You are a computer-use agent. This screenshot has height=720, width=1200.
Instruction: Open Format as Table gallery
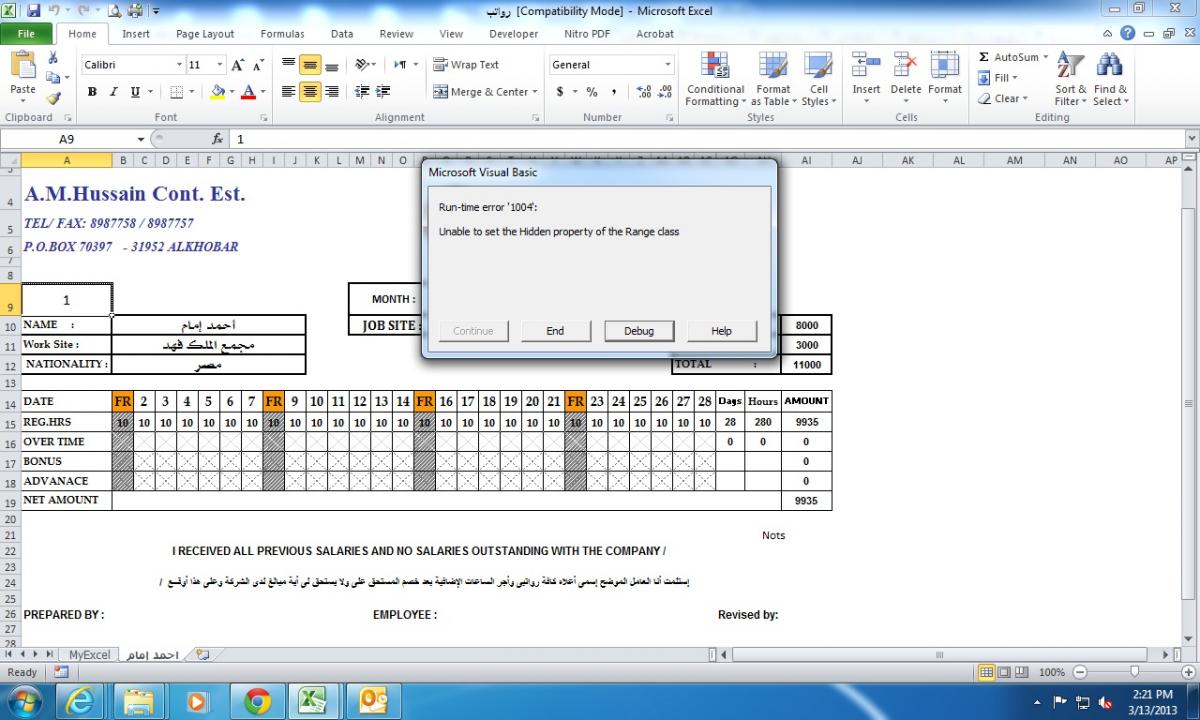point(772,79)
